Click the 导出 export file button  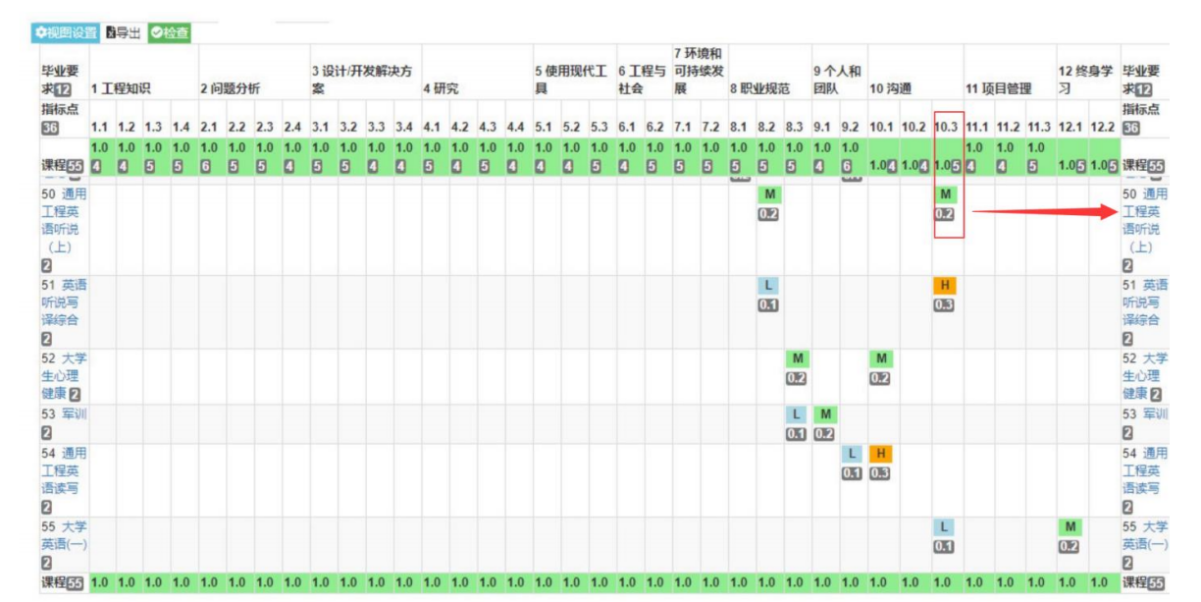click(123, 33)
